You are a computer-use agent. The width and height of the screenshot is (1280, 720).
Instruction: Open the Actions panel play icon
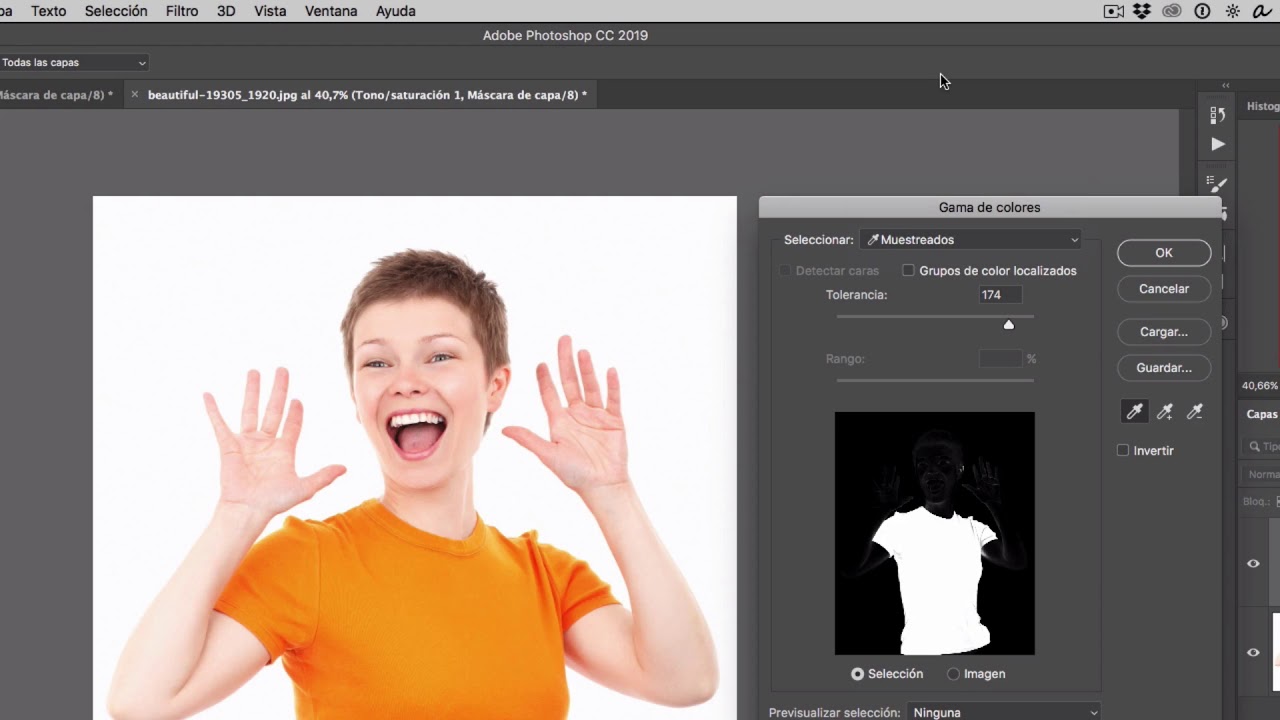[x=1217, y=144]
